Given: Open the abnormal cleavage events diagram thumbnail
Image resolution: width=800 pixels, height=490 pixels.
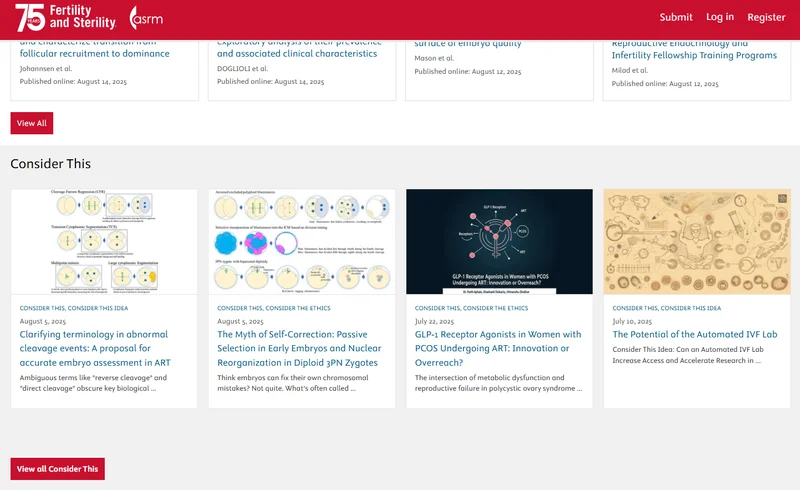Looking at the screenshot, I should [104, 241].
